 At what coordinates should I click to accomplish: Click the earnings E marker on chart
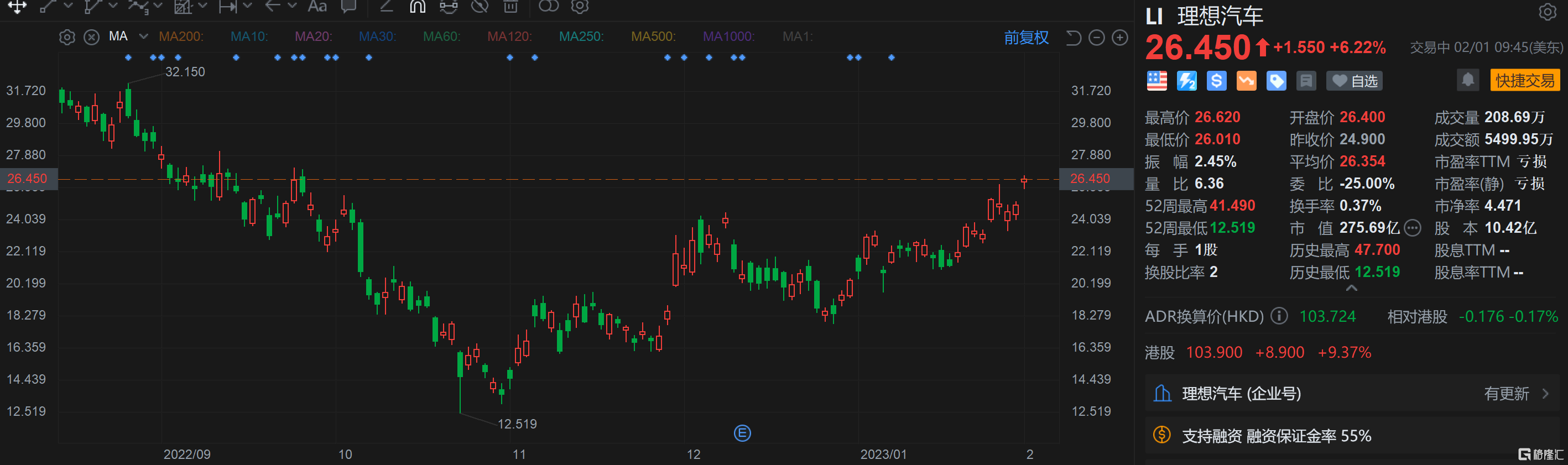[x=742, y=433]
